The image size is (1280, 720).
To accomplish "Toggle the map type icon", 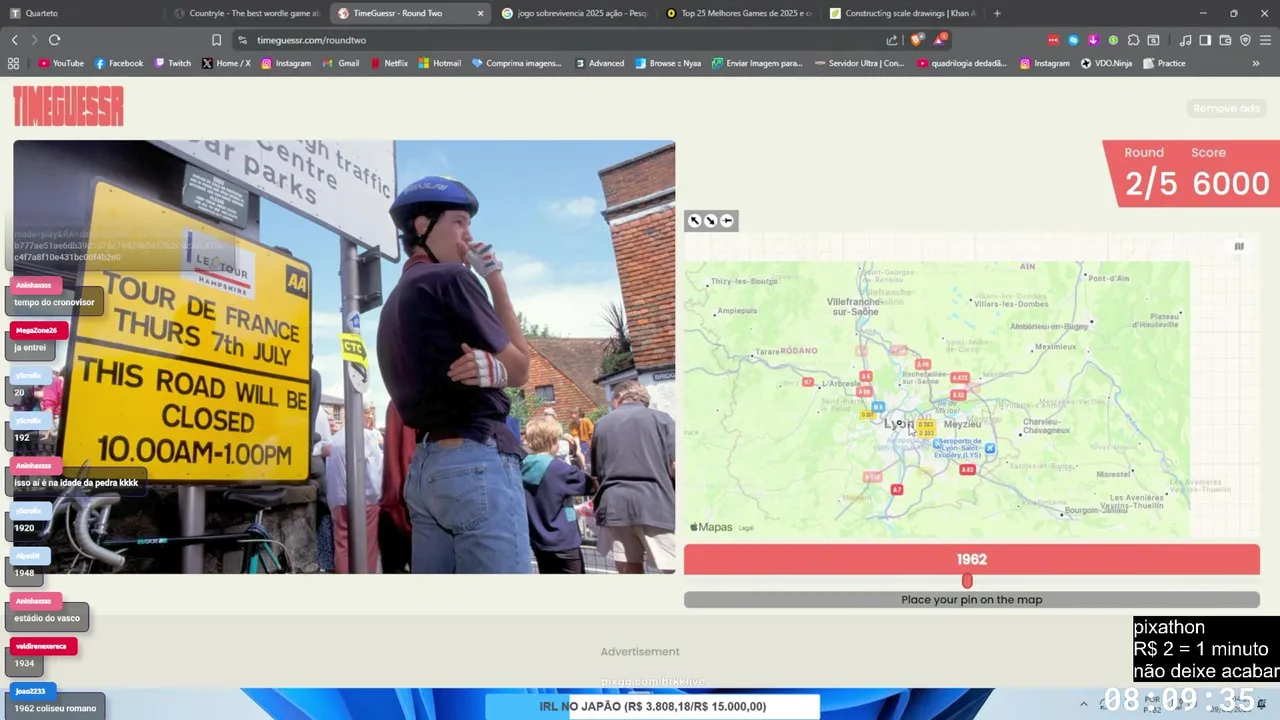I will [x=1239, y=246].
